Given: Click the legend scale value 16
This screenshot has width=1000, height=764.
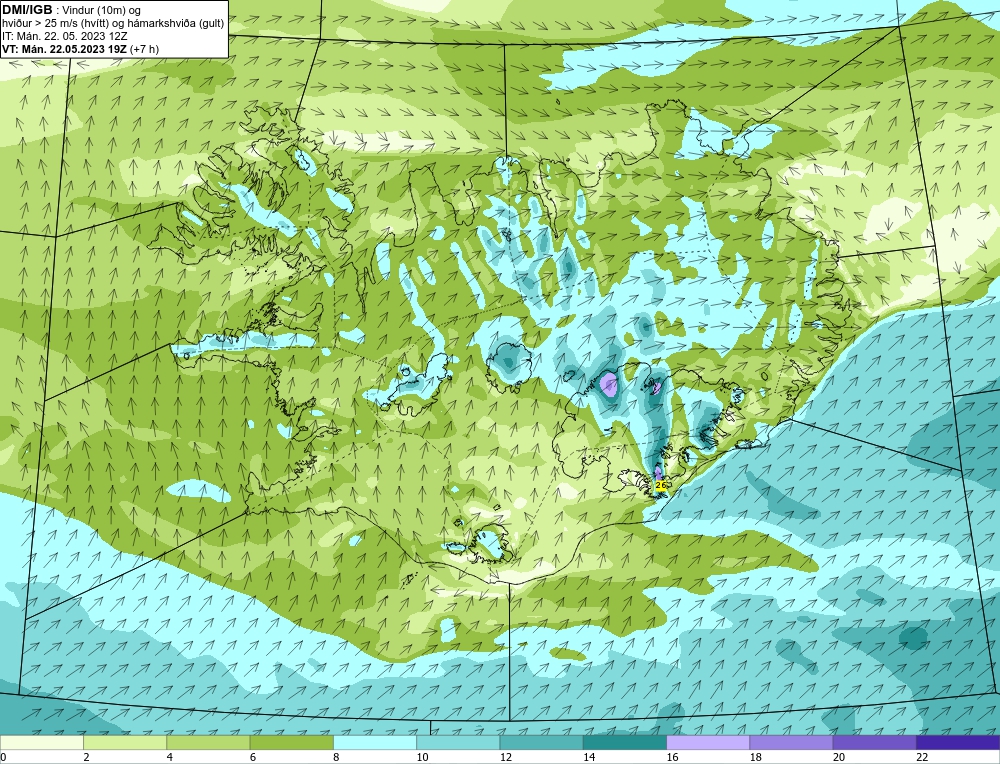Looking at the screenshot, I should (672, 757).
